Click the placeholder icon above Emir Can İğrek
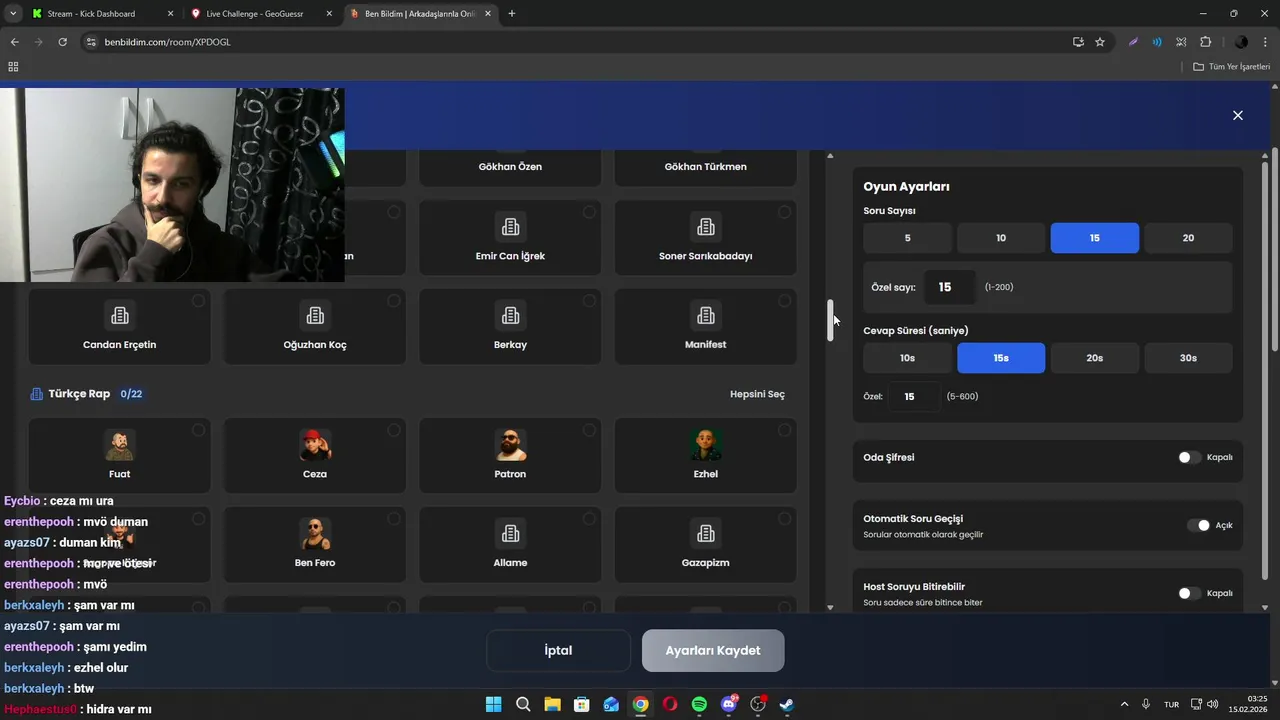This screenshot has height=720, width=1280. coord(510,227)
